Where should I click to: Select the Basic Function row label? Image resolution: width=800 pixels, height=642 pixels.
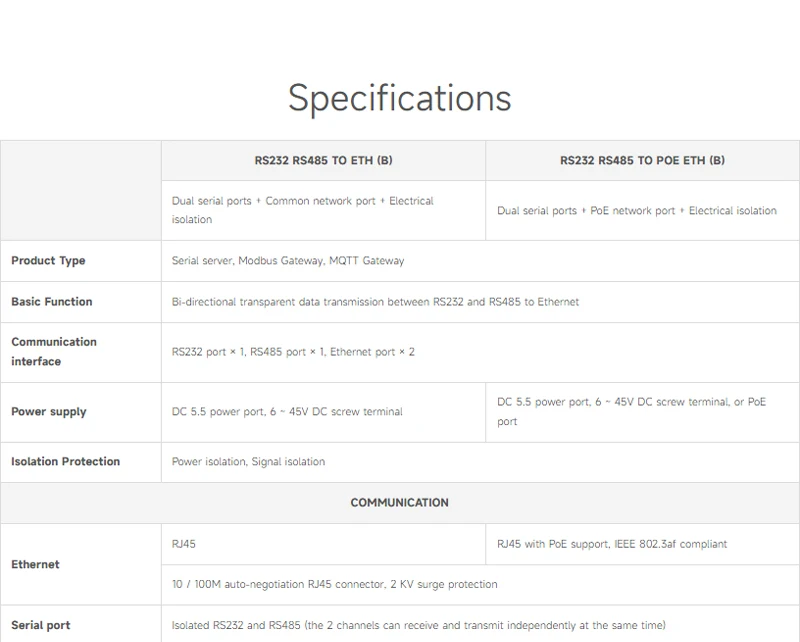point(51,302)
